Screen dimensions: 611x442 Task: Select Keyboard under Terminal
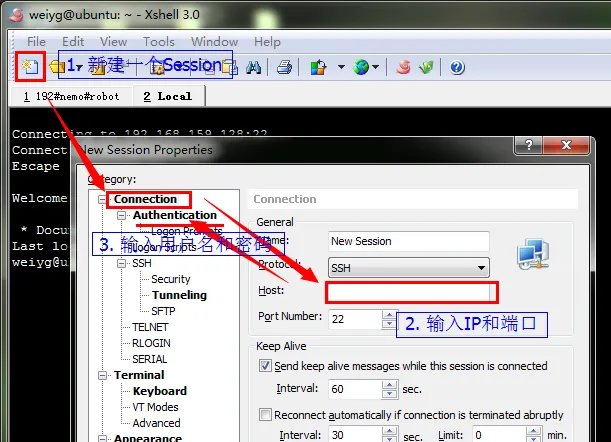160,391
